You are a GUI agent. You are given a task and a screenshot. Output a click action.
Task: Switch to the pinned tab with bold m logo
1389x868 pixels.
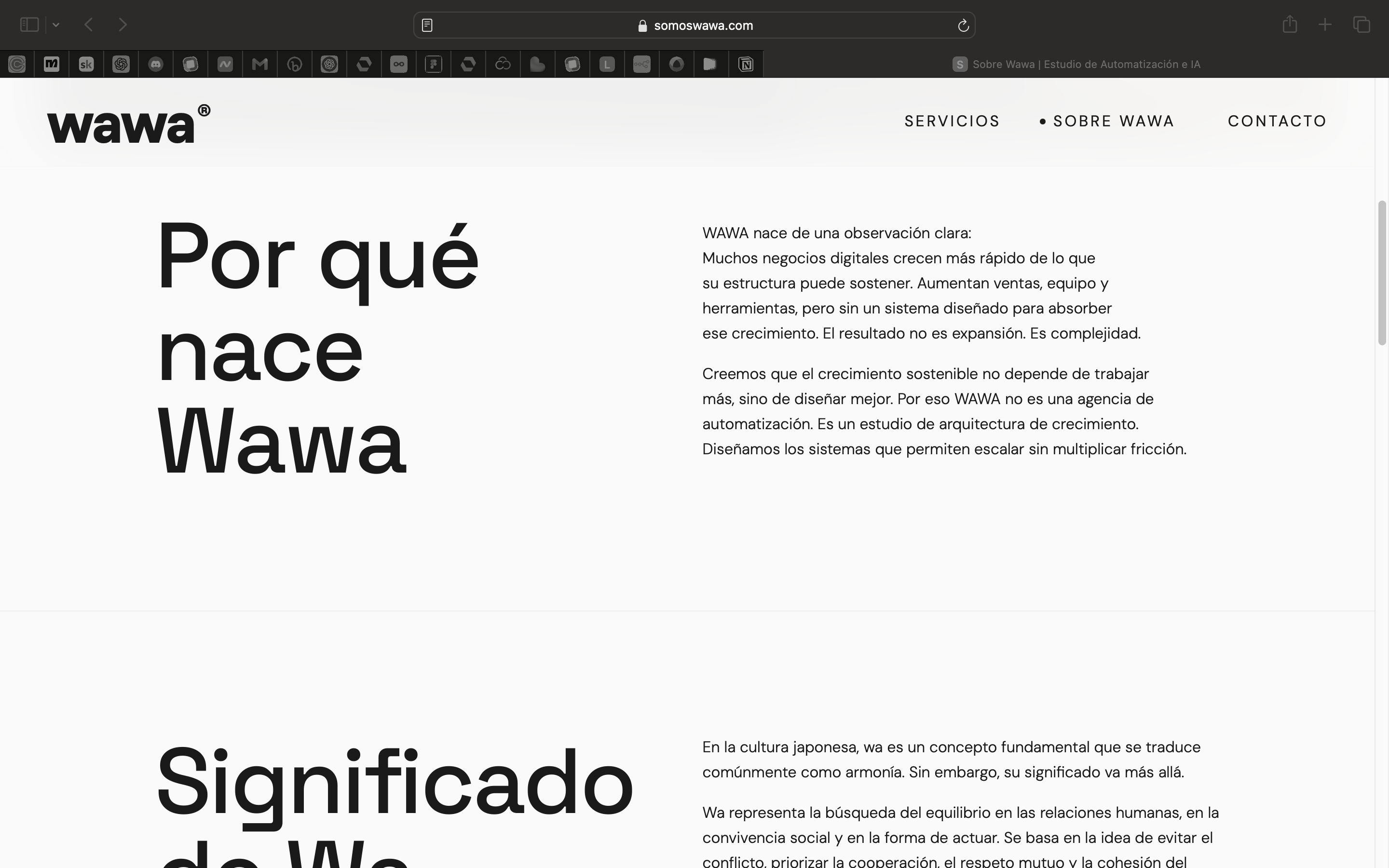pos(52,64)
